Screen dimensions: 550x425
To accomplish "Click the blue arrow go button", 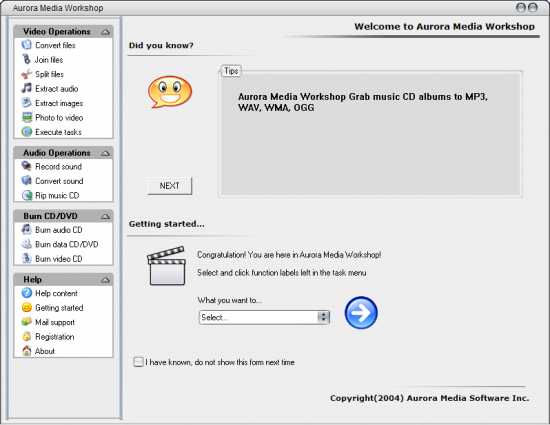I will 361,313.
